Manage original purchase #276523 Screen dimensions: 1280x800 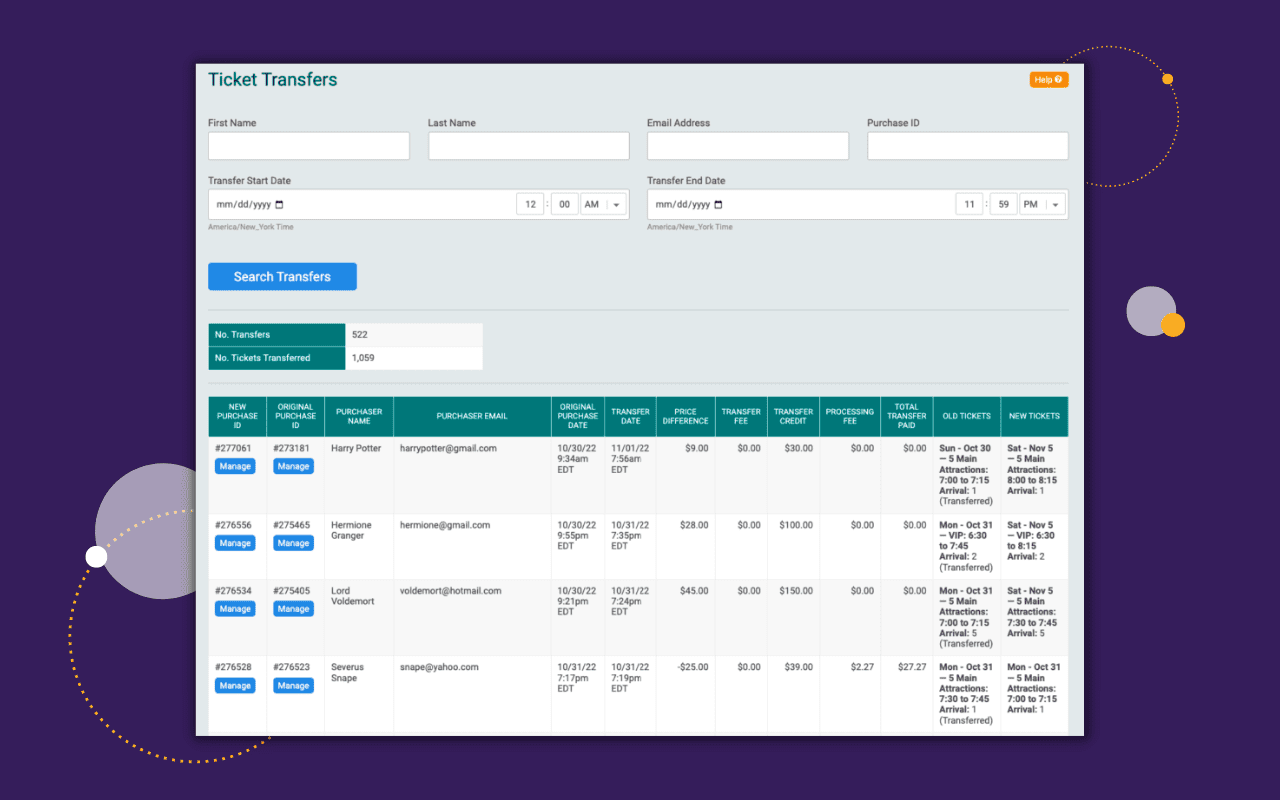pyautogui.click(x=294, y=686)
